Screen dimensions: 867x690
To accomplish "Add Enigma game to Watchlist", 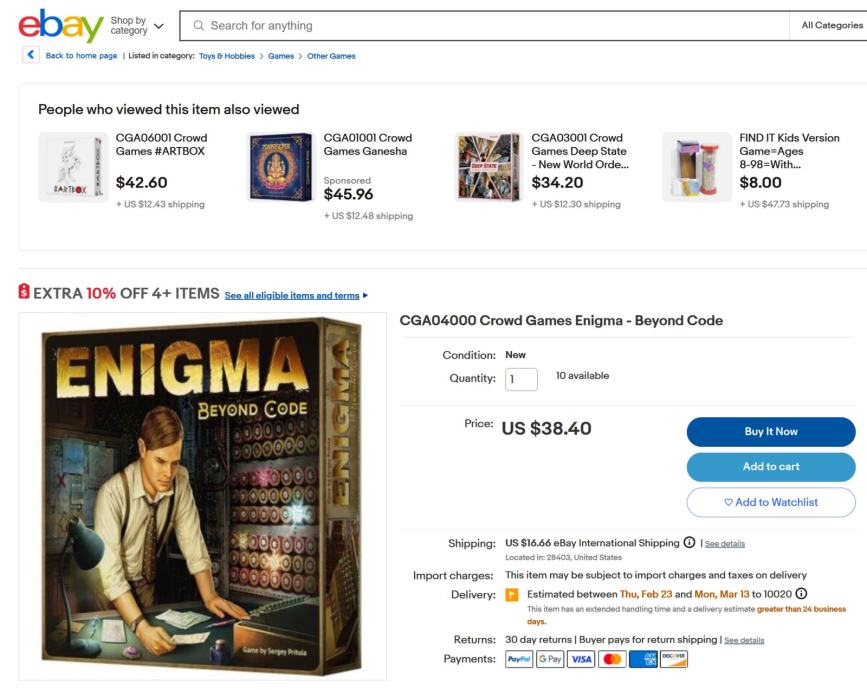I will [x=770, y=502].
